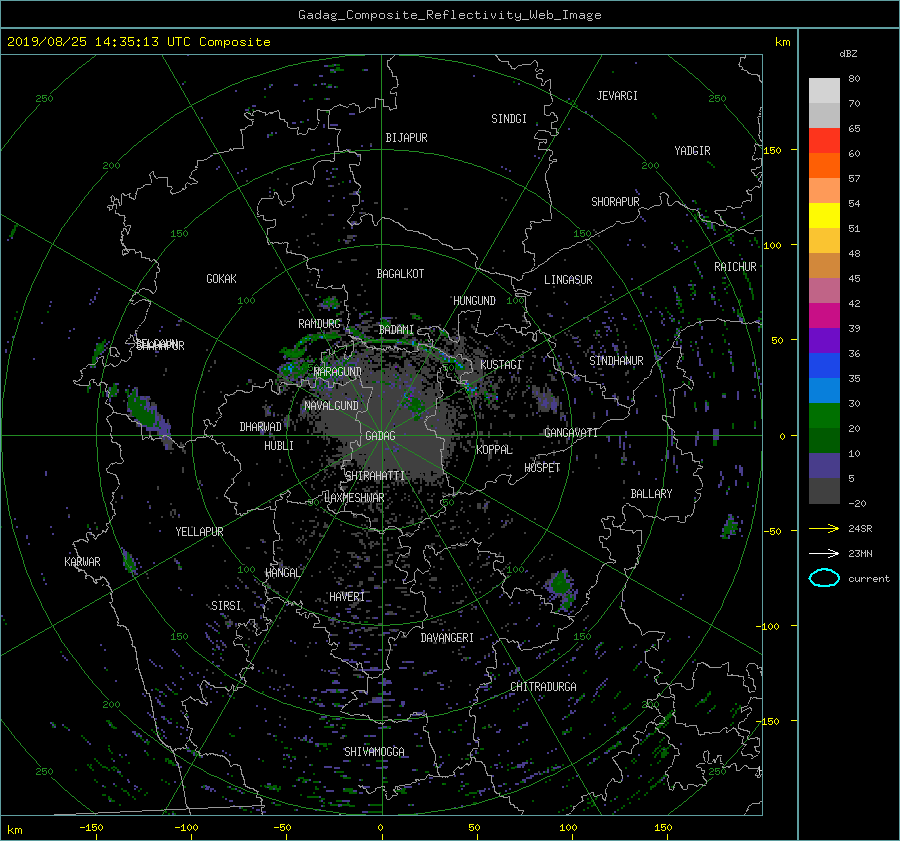The height and width of the screenshot is (841, 900).
Task: Click the HUNGUND city label
Action: tap(474, 301)
